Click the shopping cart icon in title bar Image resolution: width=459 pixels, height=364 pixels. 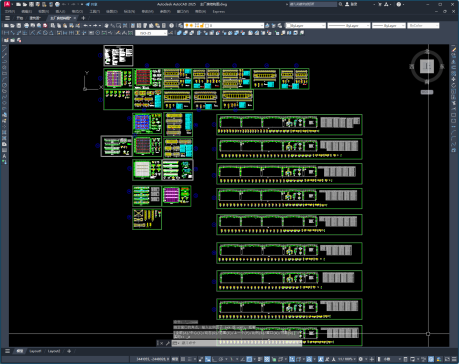click(380, 4)
